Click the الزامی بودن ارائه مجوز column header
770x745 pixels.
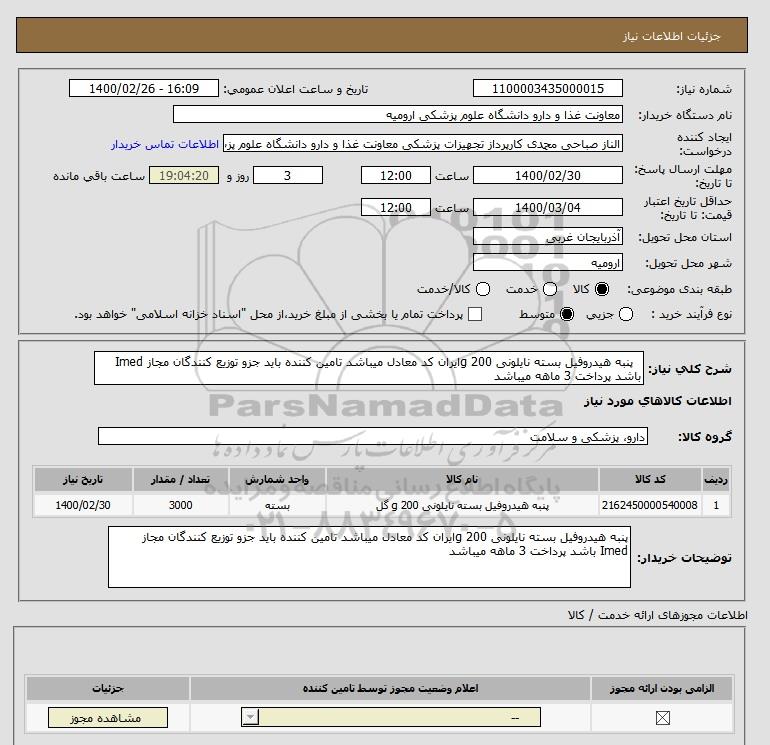[x=662, y=689]
